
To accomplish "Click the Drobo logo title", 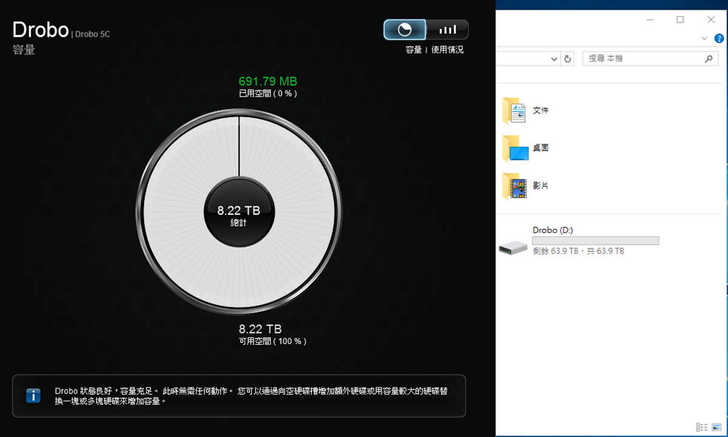I will (x=40, y=30).
